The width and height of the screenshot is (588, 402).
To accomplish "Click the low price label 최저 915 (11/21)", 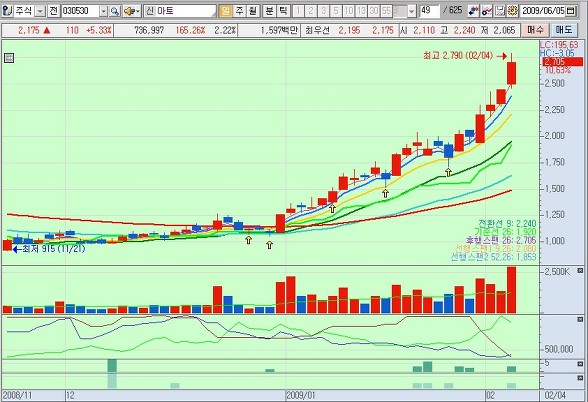I will point(53,249).
